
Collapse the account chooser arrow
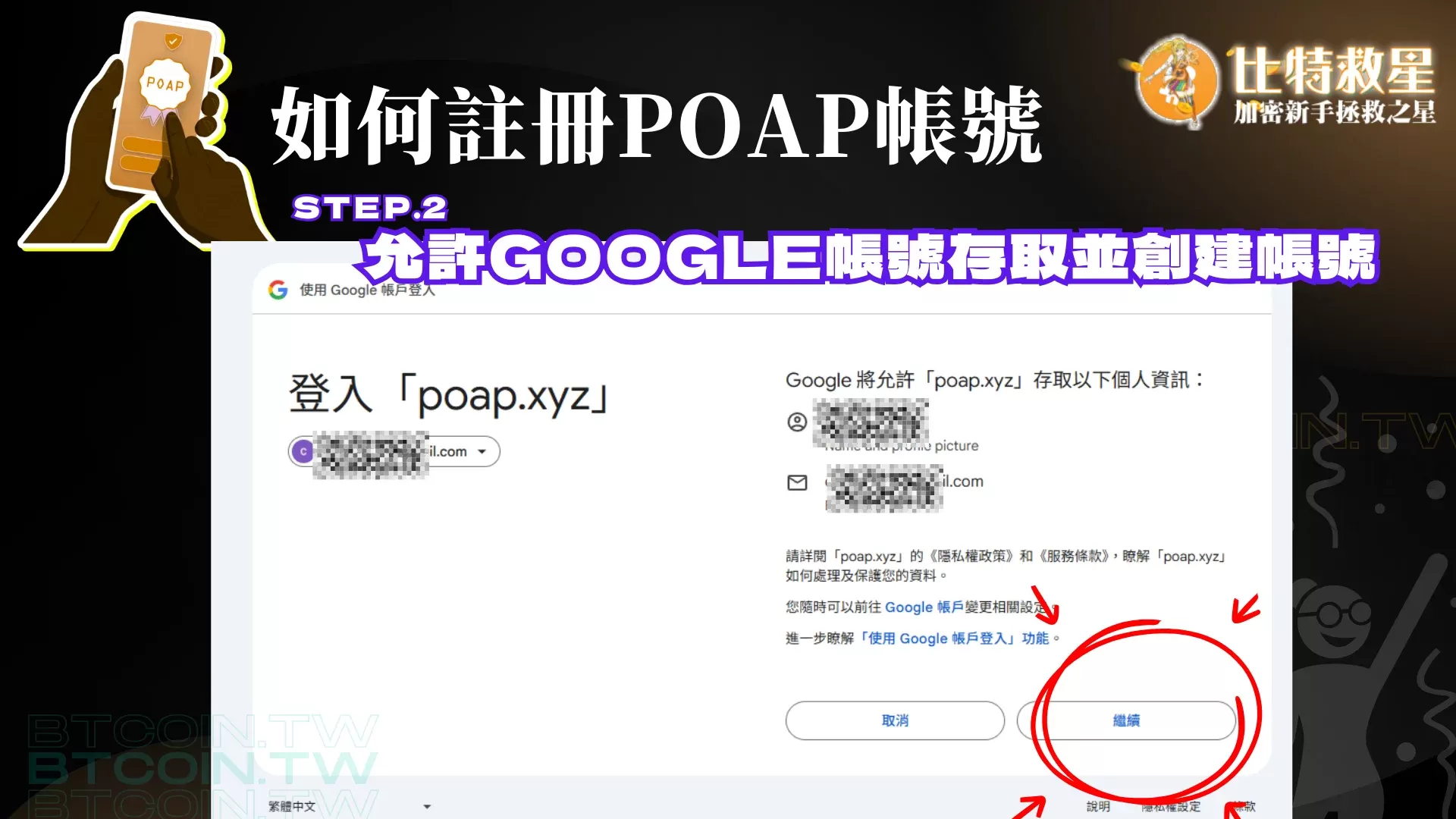[481, 451]
